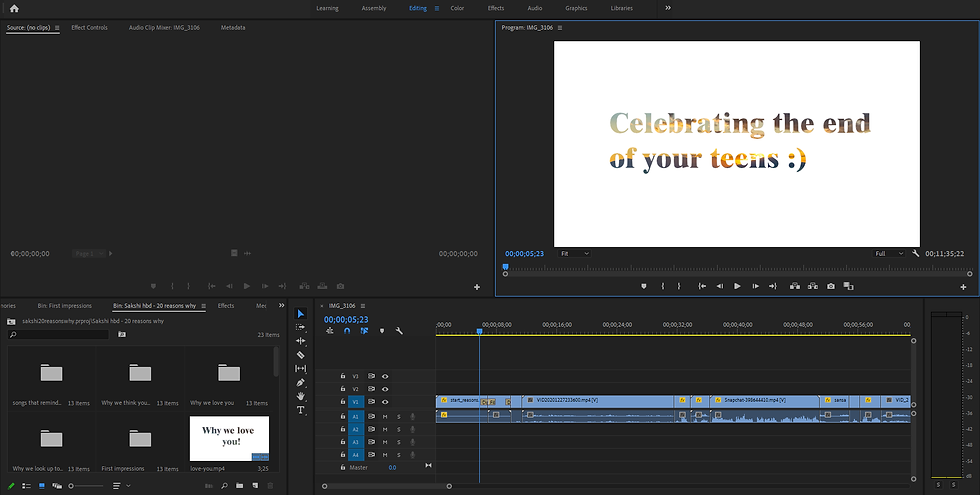Open Source panel menu
This screenshot has width=980, height=495.
pos(57,28)
